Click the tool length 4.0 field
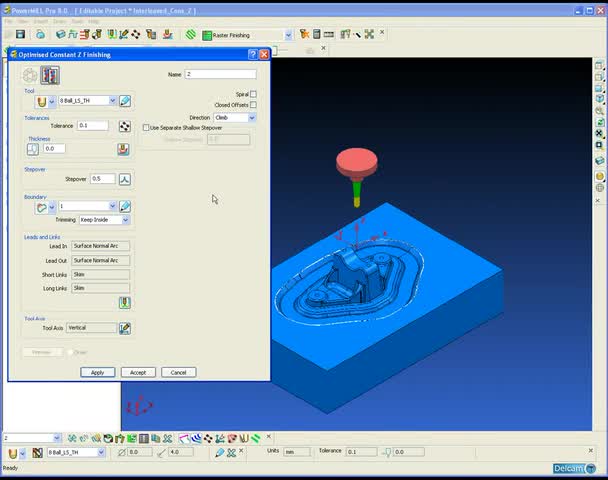 tap(181, 452)
